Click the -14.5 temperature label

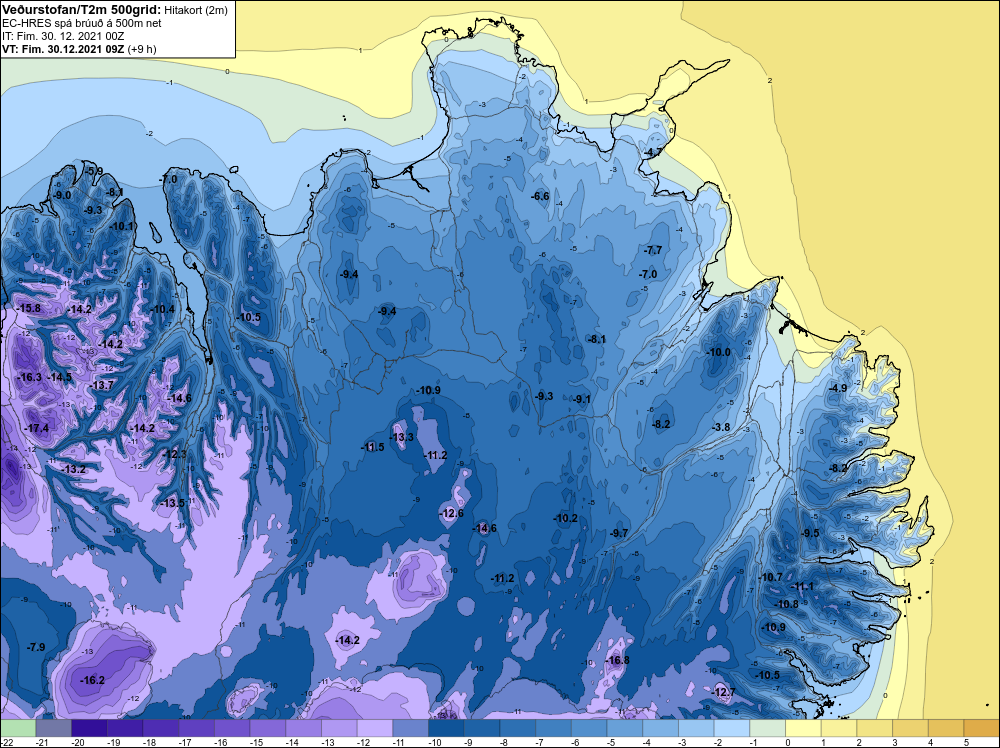pos(60,377)
